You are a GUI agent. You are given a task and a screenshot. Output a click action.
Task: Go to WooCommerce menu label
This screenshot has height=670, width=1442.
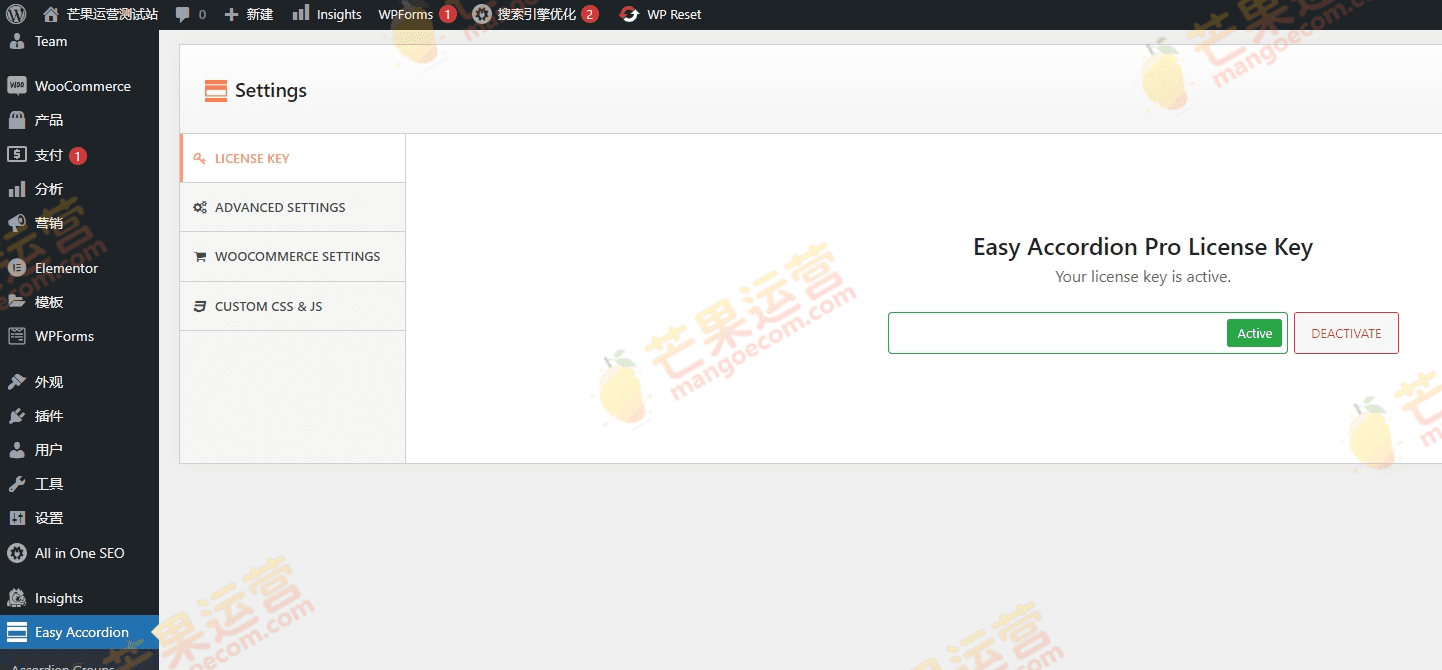point(83,86)
